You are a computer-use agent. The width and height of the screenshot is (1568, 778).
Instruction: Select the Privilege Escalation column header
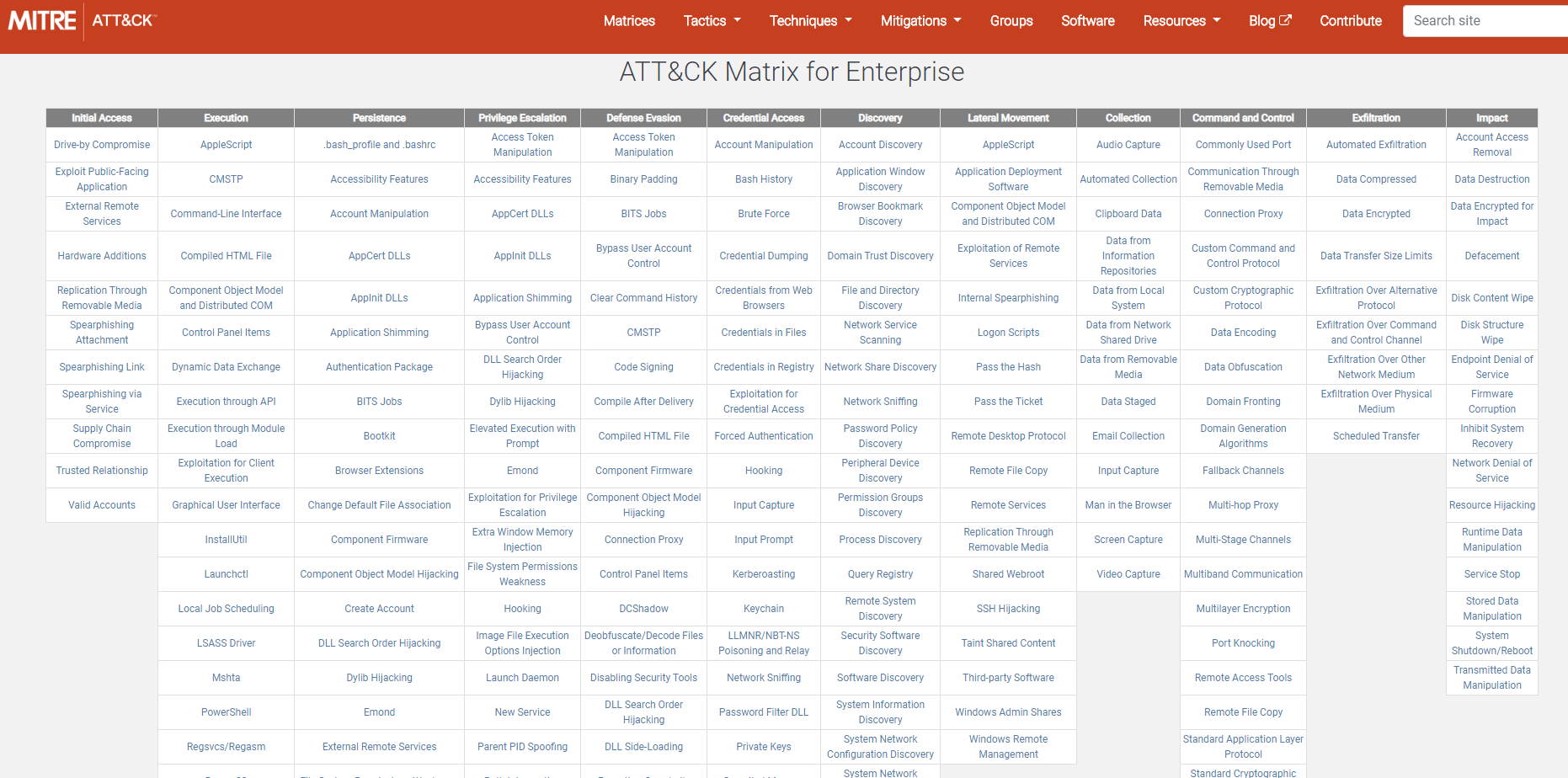pyautogui.click(x=522, y=118)
